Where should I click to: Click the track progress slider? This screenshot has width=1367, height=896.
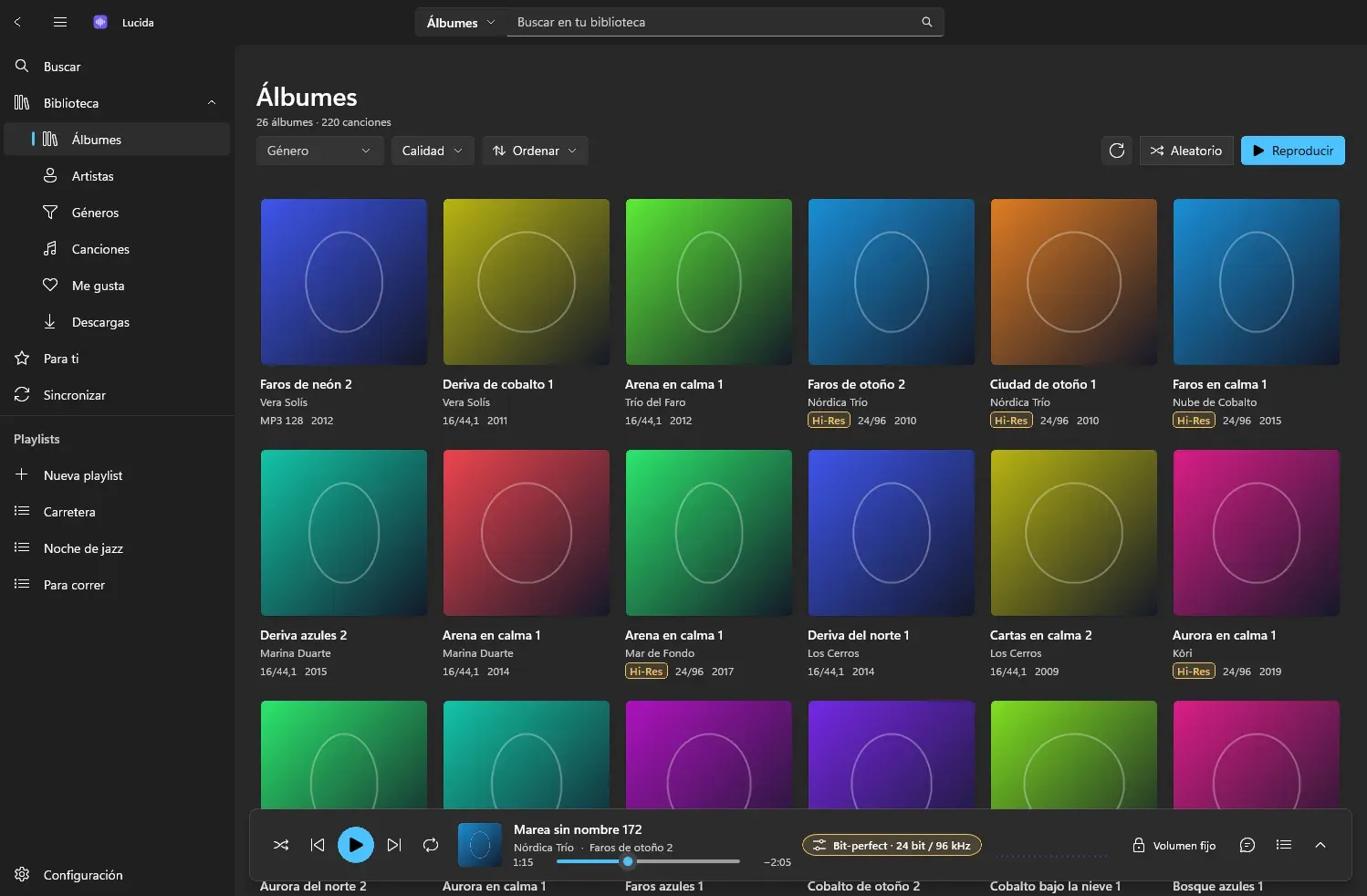click(x=648, y=861)
